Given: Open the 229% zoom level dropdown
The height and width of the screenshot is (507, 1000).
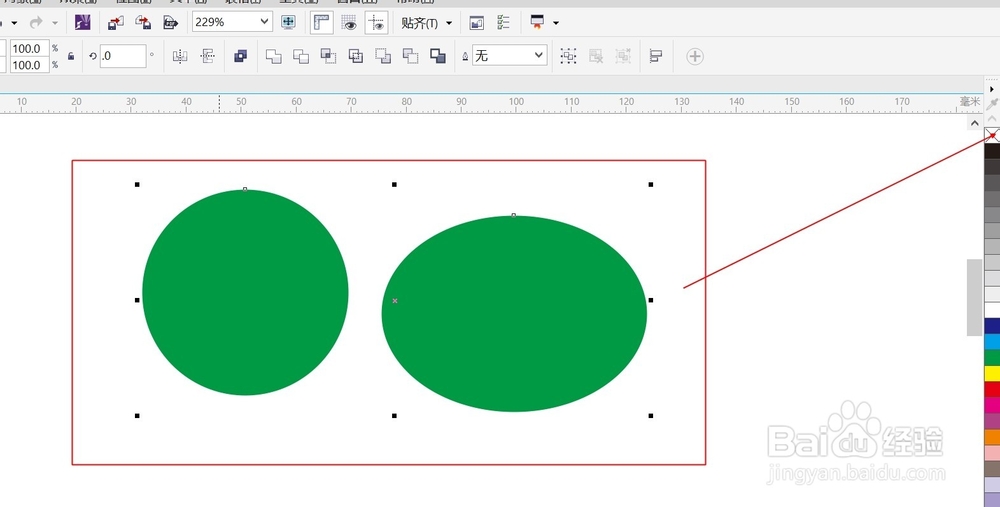Looking at the screenshot, I should click(265, 22).
